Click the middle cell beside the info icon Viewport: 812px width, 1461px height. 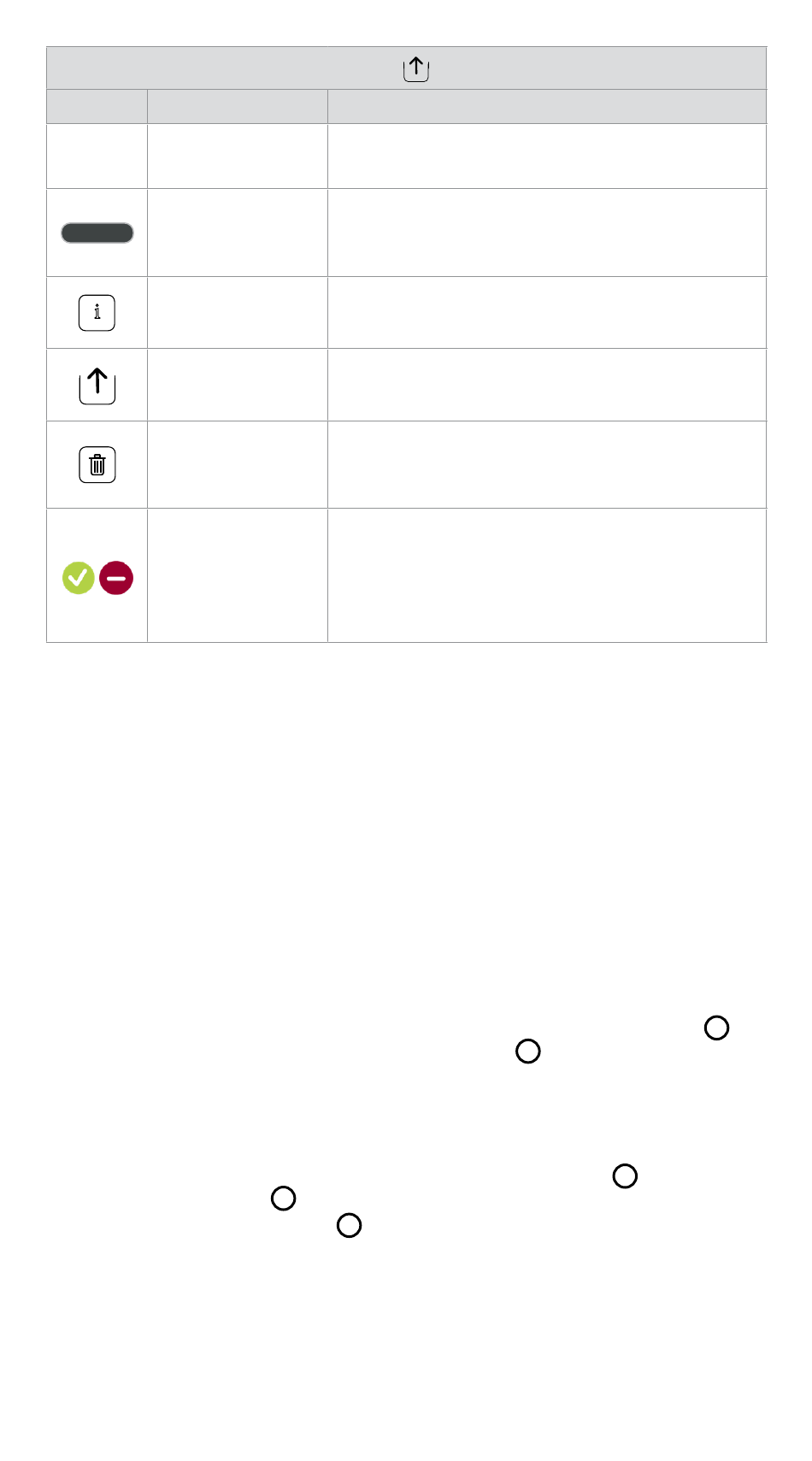click(x=238, y=312)
